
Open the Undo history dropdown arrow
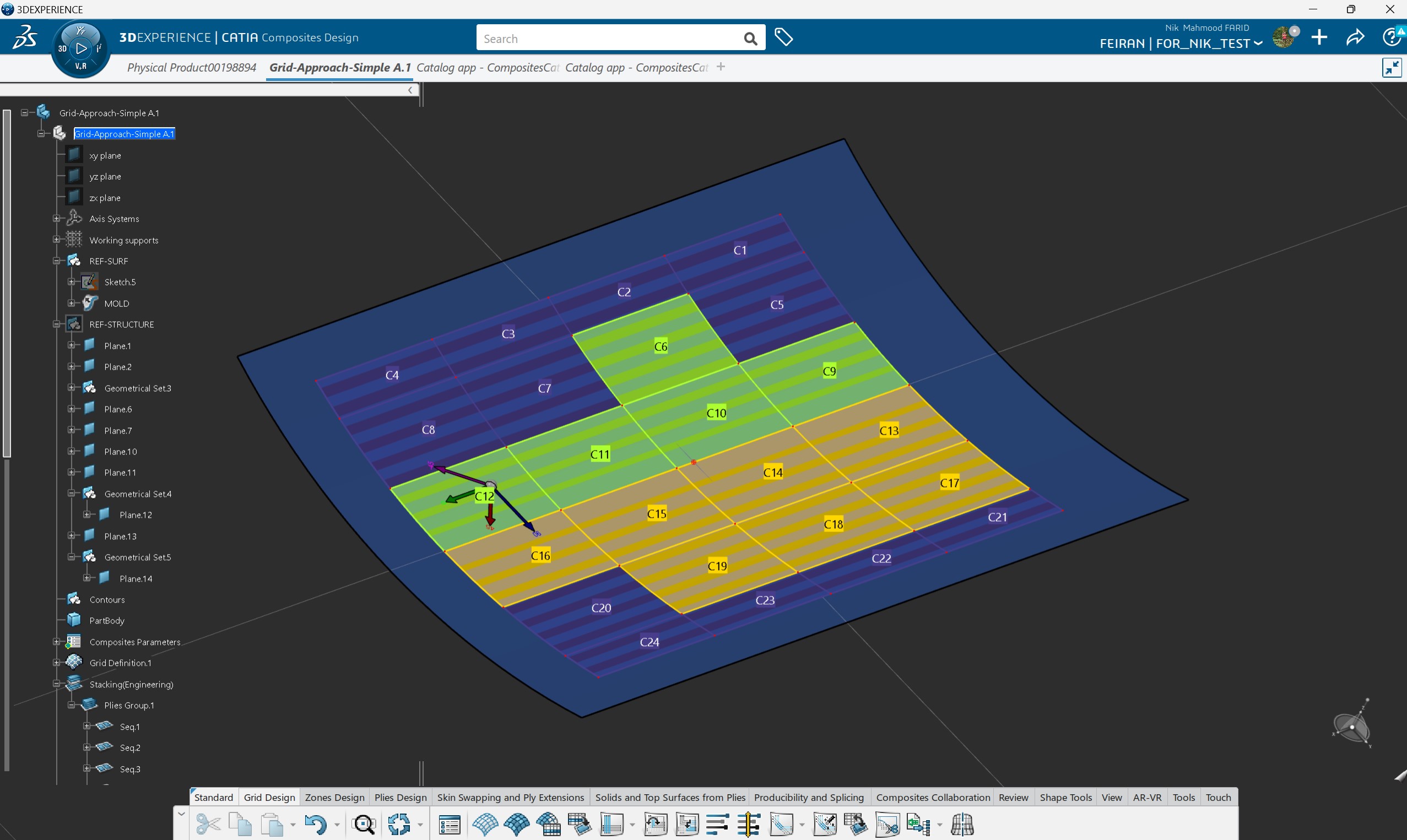pos(337,825)
